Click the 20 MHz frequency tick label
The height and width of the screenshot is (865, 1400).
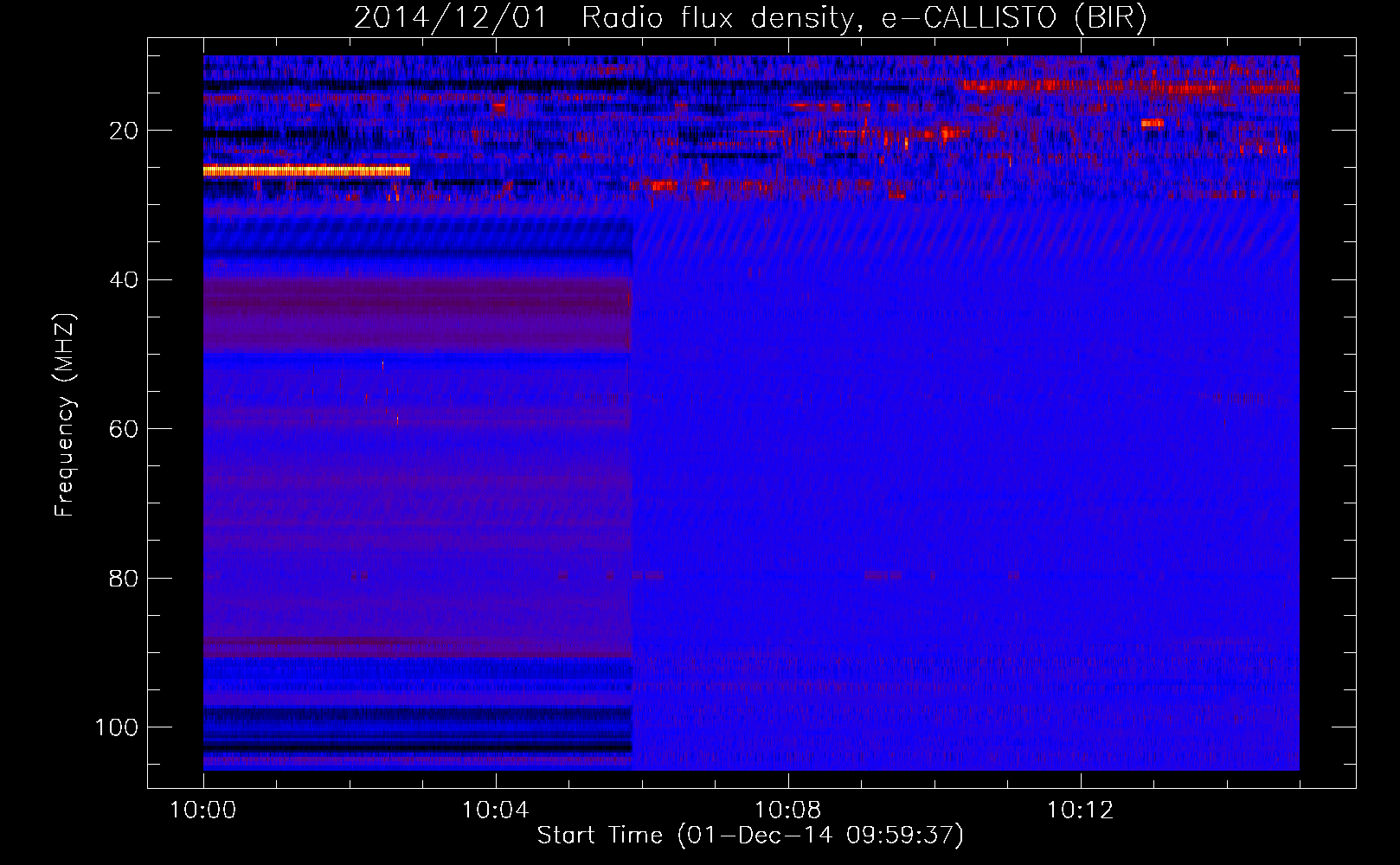(124, 131)
